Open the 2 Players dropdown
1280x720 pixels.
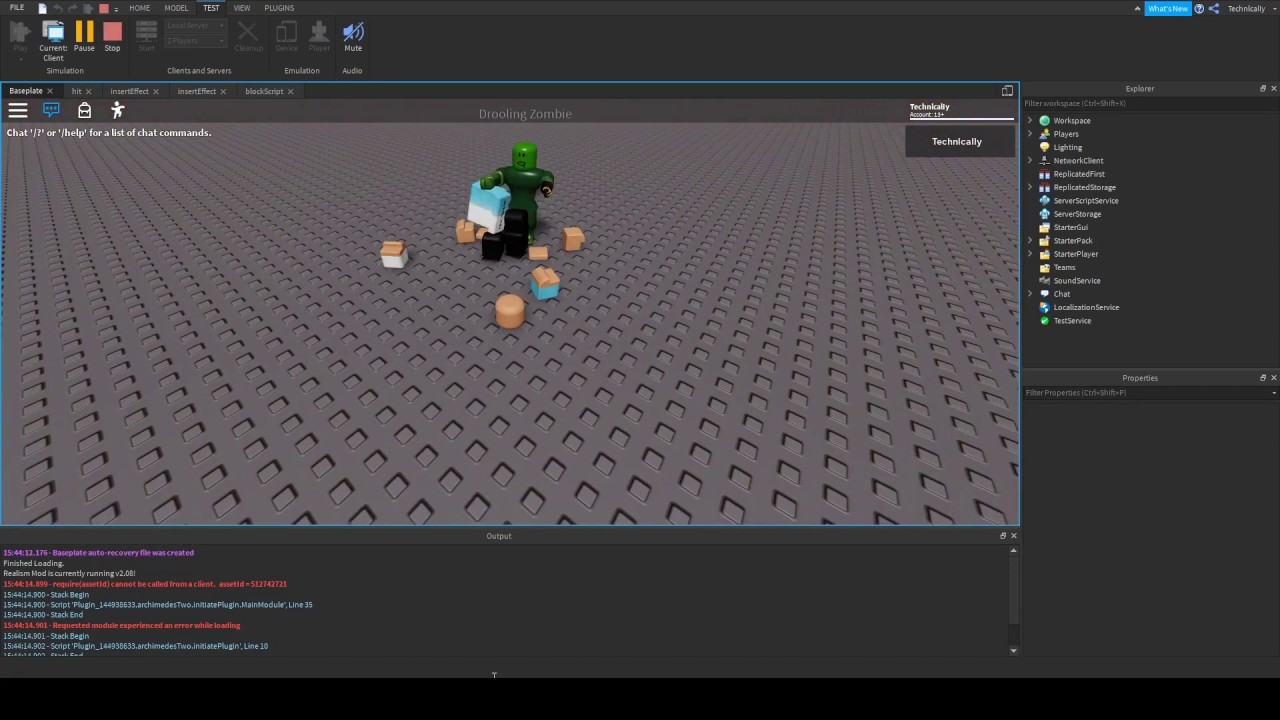pos(196,41)
